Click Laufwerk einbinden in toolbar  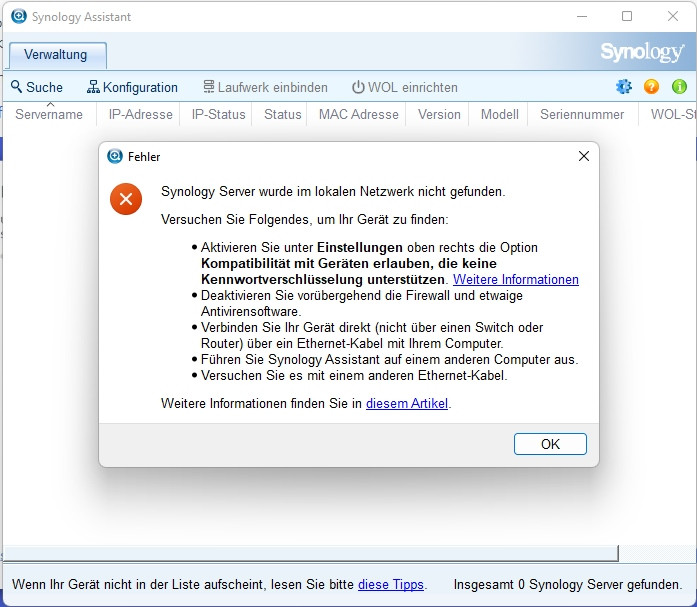[x=265, y=87]
